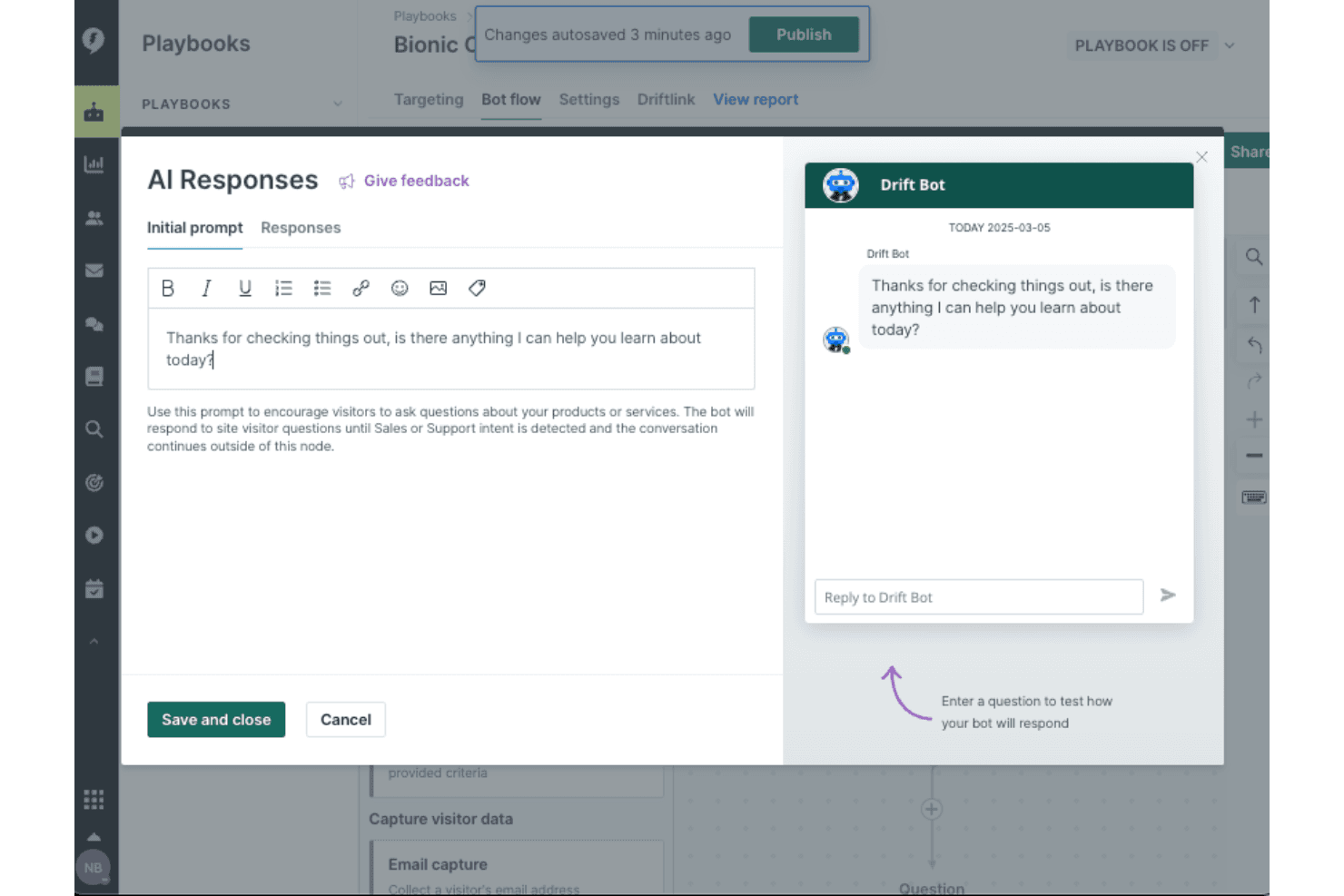Insert an attribute tag icon
The width and height of the screenshot is (1344, 896).
tap(477, 289)
